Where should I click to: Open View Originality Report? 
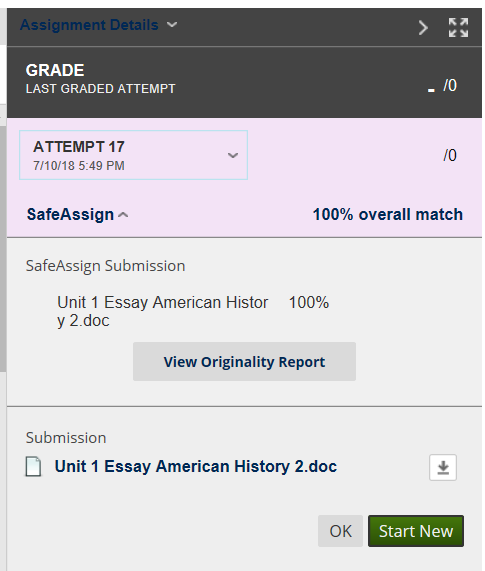[244, 362]
